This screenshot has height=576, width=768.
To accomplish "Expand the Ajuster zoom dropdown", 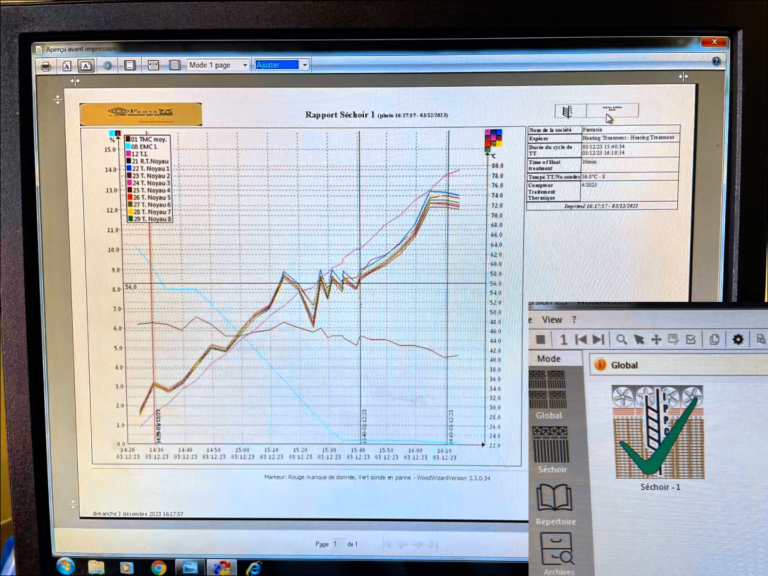I will [x=303, y=65].
